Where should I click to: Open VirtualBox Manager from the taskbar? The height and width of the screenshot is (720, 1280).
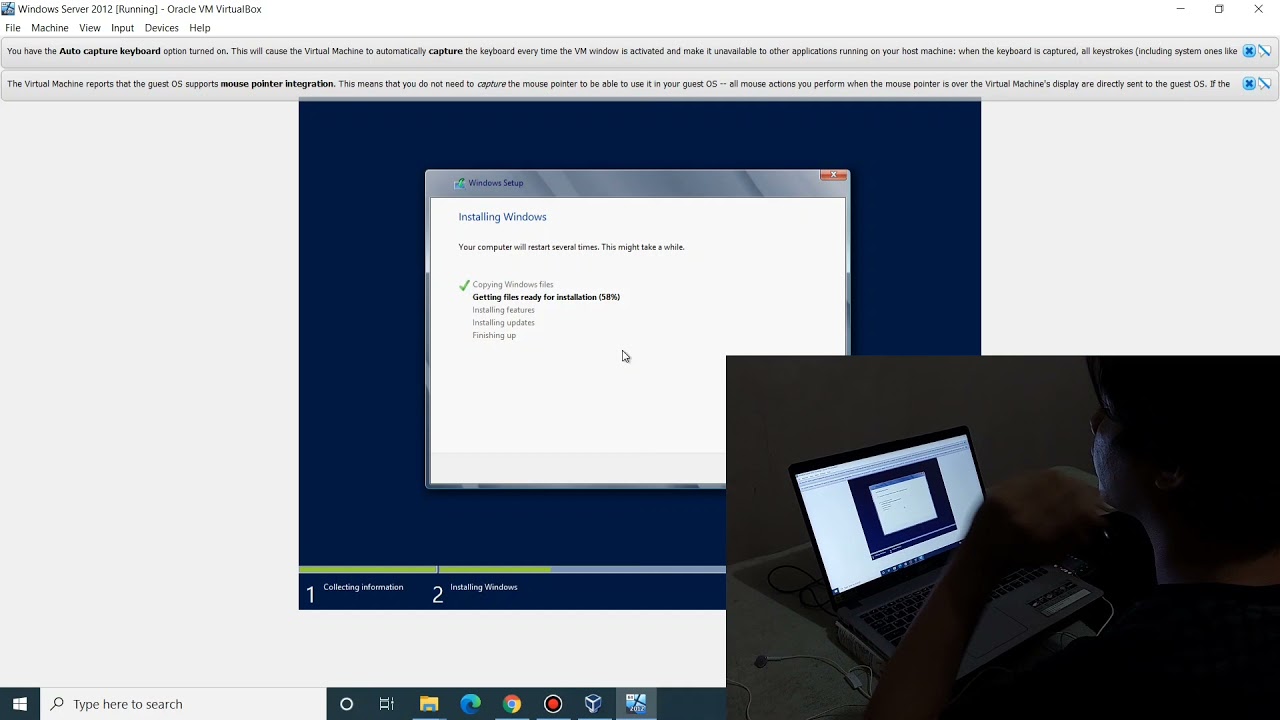pos(594,704)
